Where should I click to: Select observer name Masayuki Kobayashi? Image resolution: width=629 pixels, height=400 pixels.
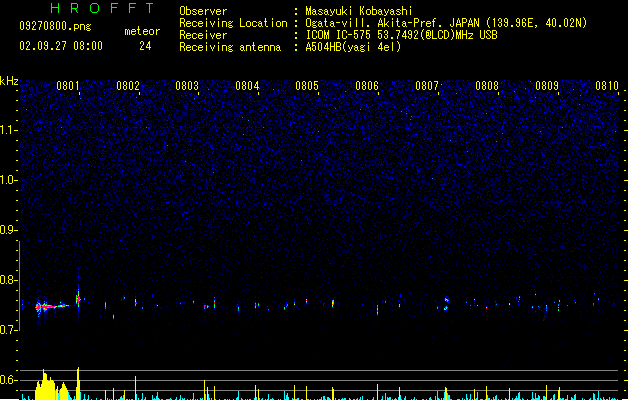359,11
